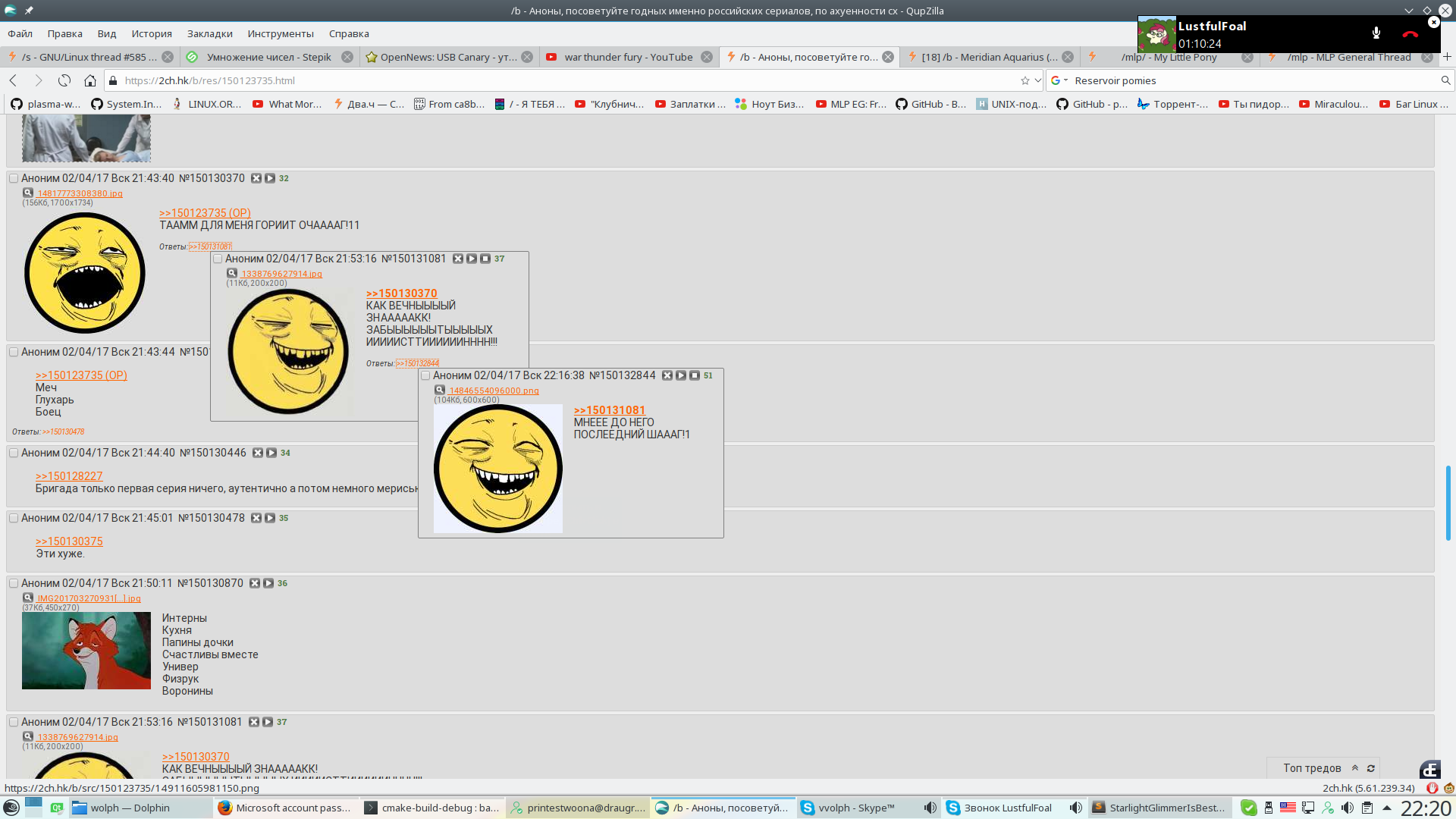The width and height of the screenshot is (1456, 819).
Task: Bookmark this page with the star icon
Action: coord(1025,80)
